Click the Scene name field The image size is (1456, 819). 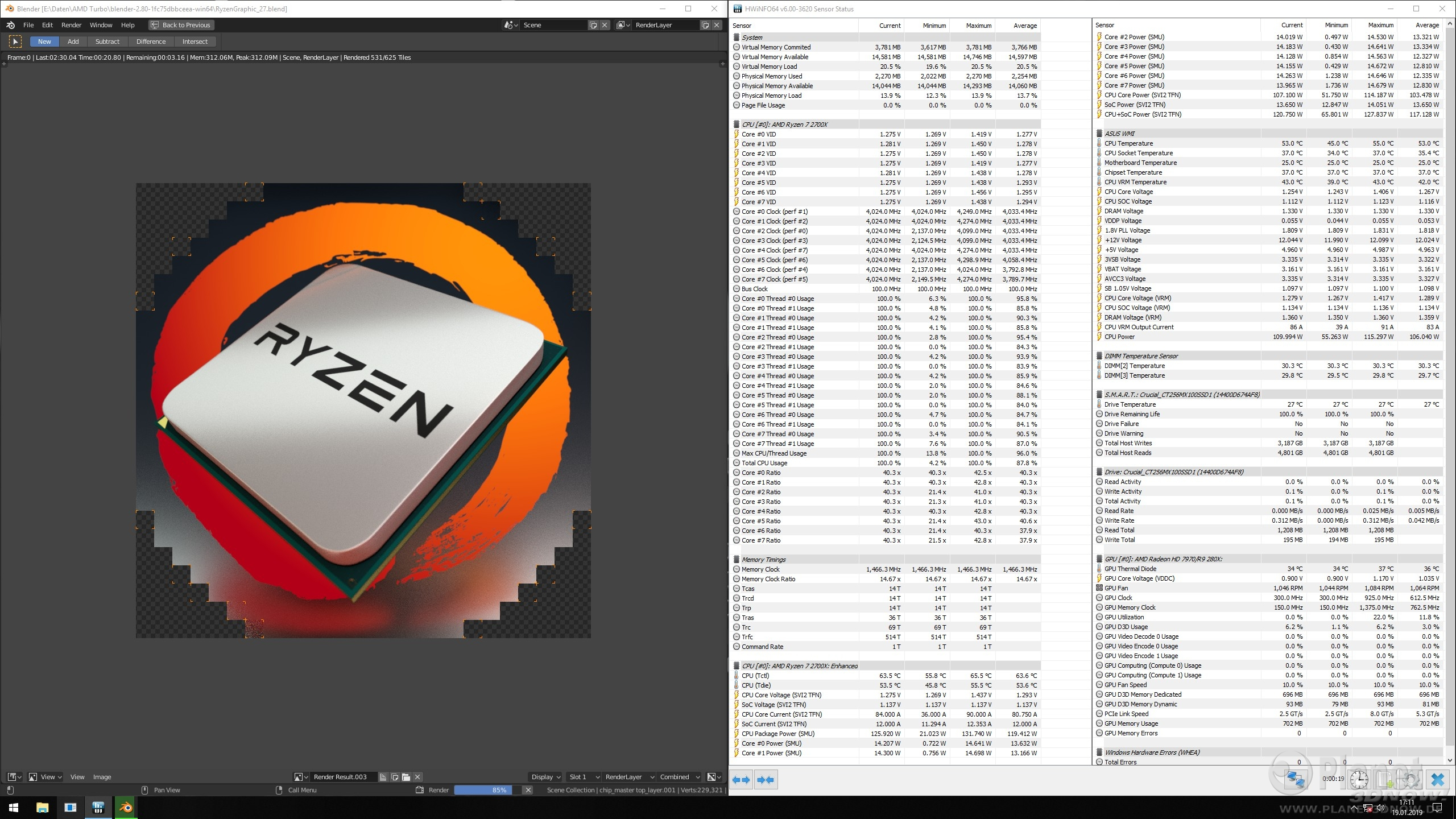pyautogui.click(x=553, y=25)
